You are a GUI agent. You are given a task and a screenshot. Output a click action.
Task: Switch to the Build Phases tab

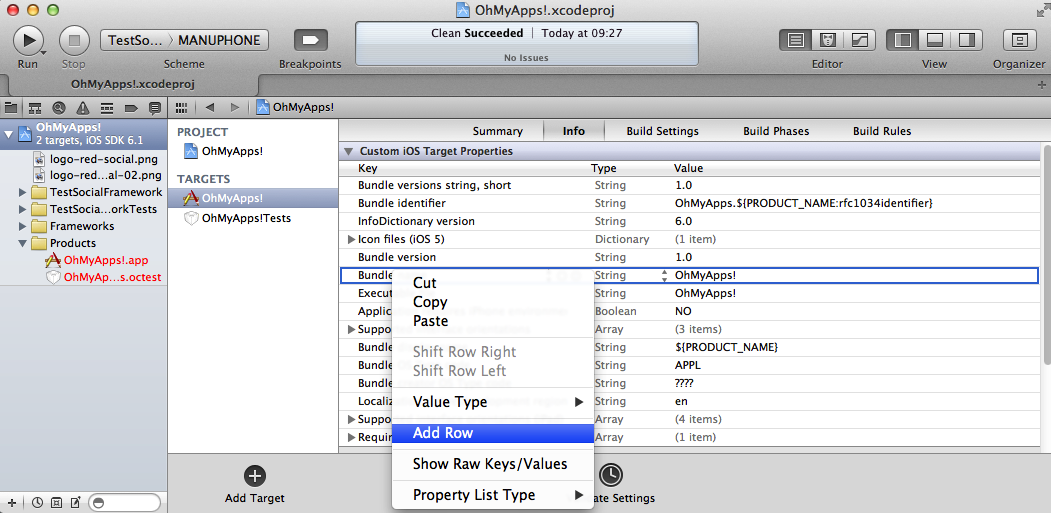coord(776,131)
